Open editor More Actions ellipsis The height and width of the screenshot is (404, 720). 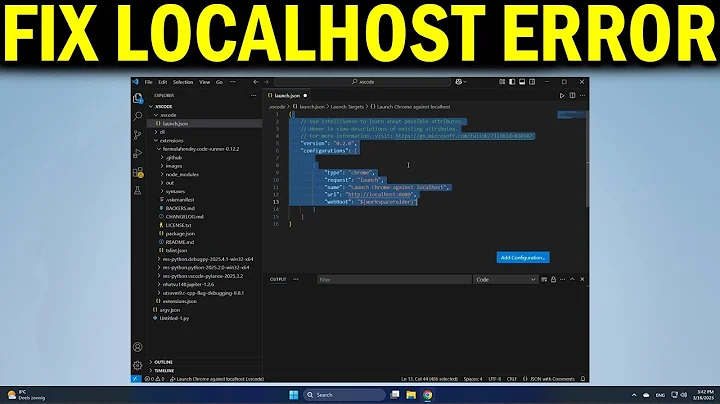pyautogui.click(x=582, y=95)
